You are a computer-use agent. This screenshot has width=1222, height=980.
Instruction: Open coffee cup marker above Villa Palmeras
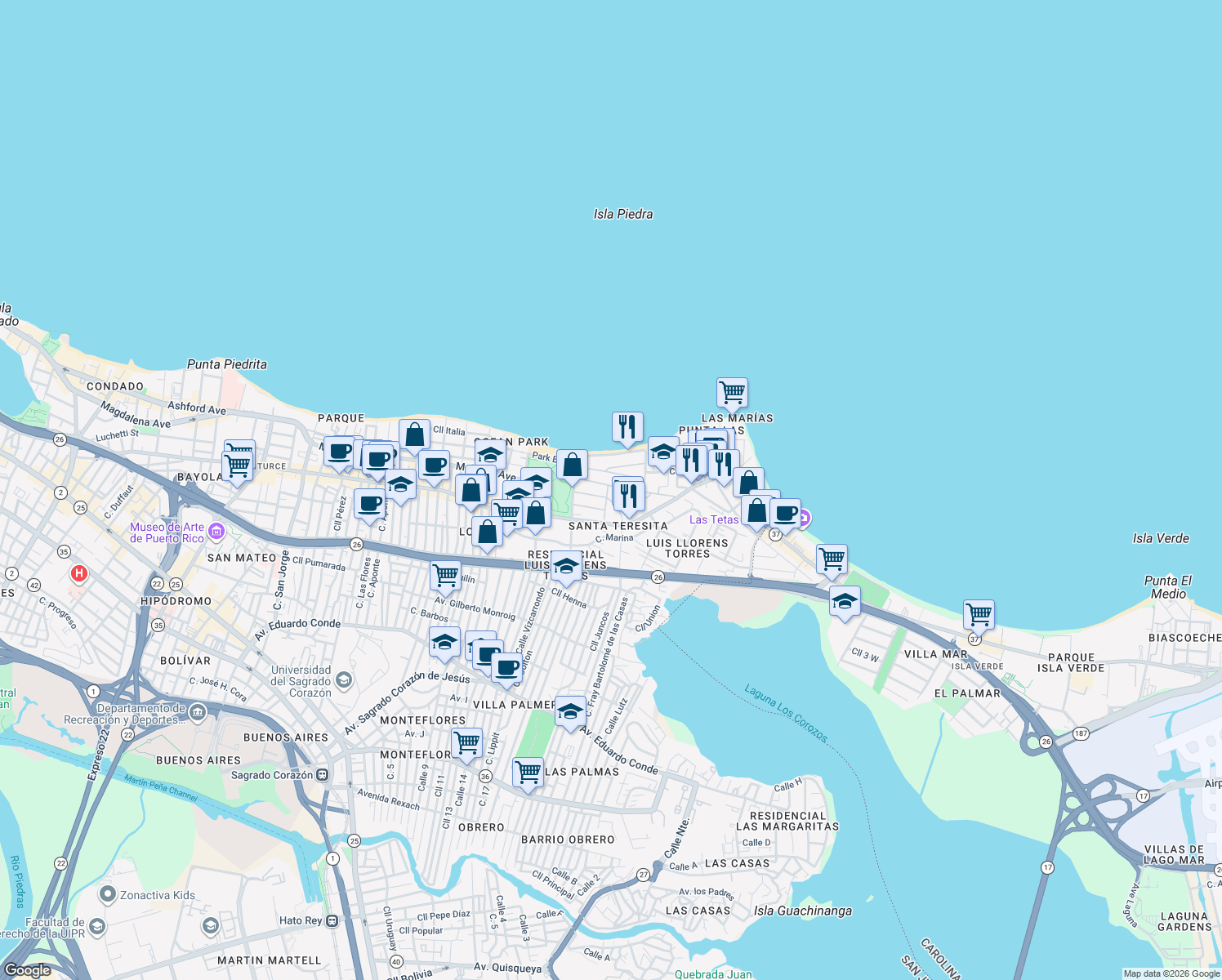(x=506, y=669)
